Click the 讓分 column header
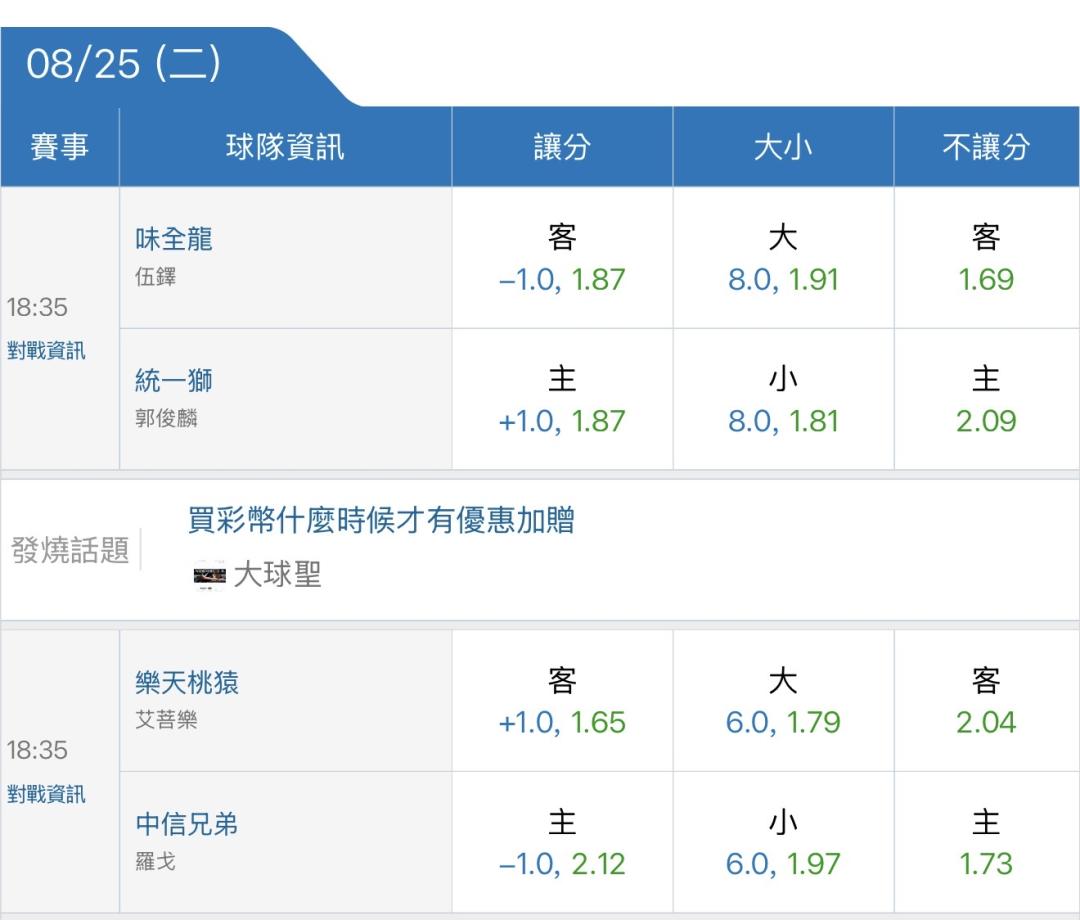The width and height of the screenshot is (1080, 920). click(562, 147)
